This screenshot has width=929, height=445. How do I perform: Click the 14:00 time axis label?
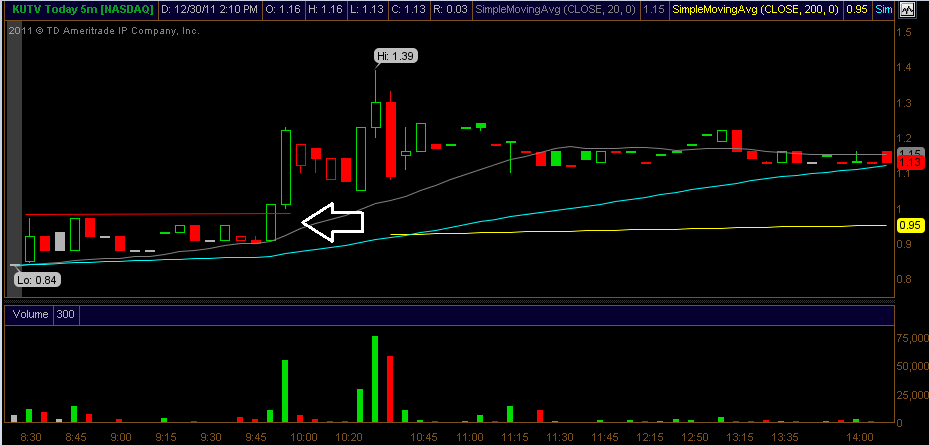860,437
